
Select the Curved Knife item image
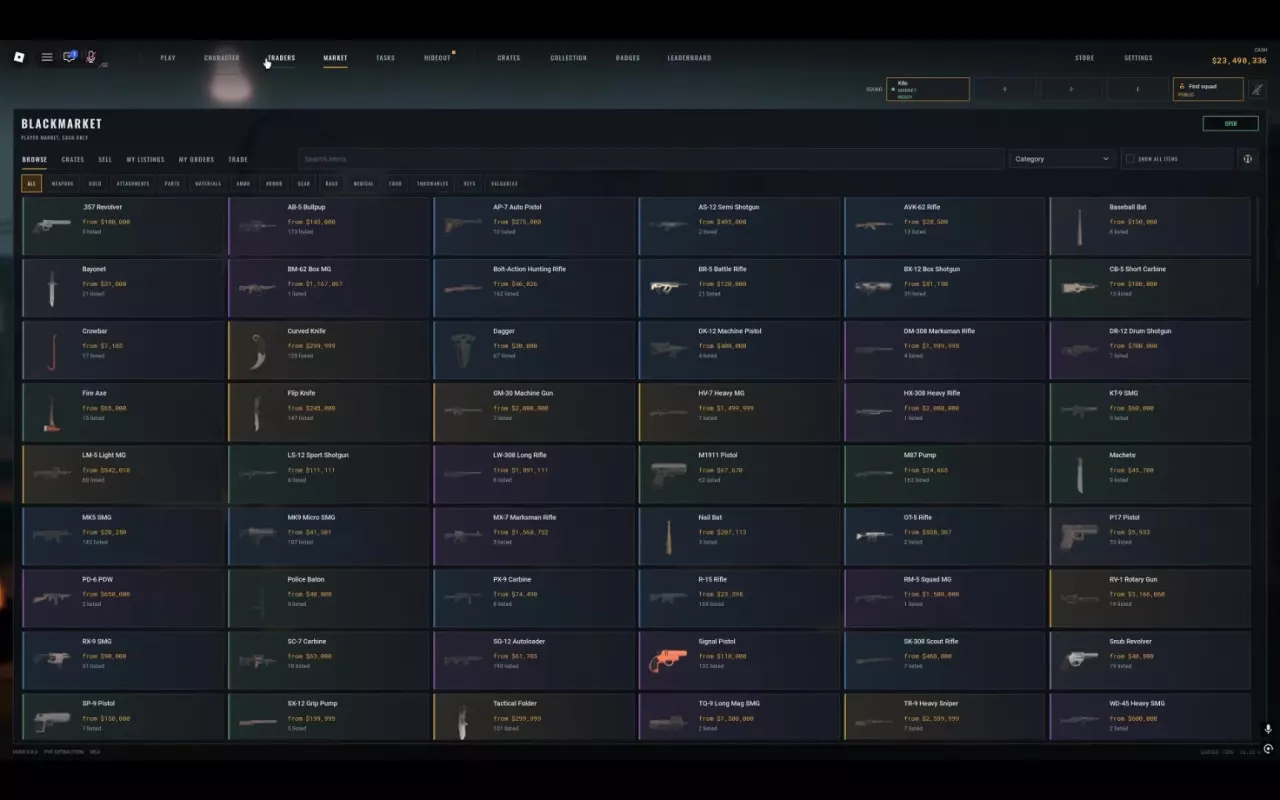(257, 350)
